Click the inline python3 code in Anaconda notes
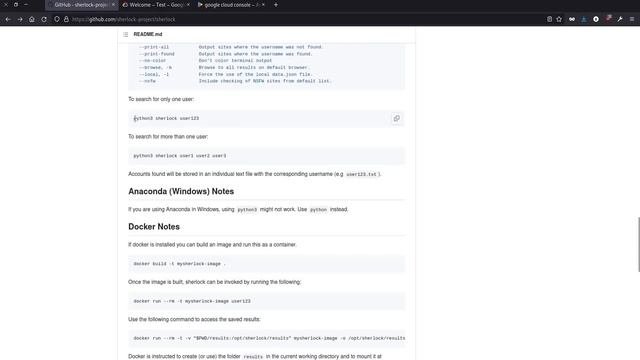640x360 pixels. [x=247, y=210]
